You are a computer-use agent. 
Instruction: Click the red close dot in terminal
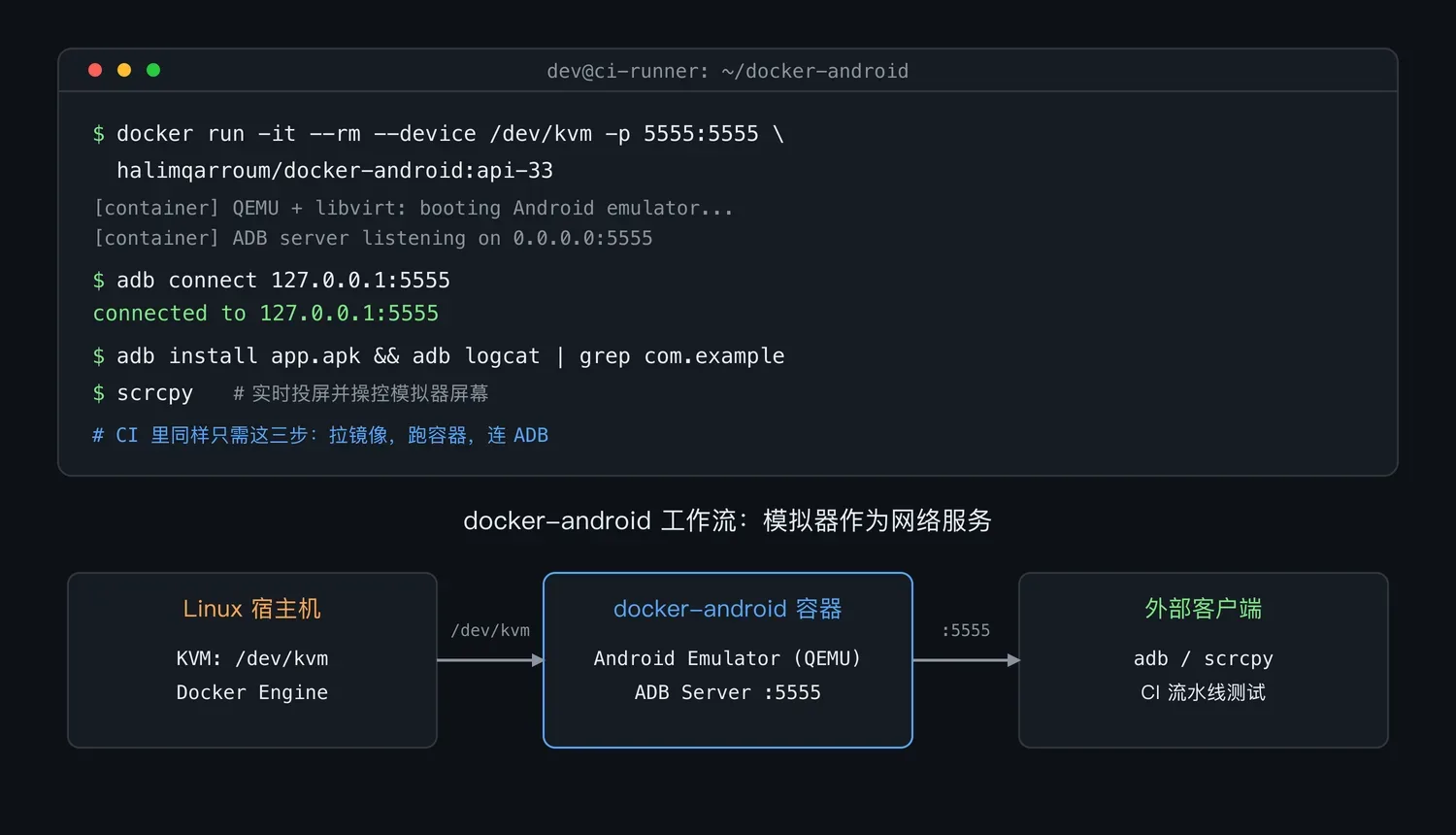coord(95,70)
